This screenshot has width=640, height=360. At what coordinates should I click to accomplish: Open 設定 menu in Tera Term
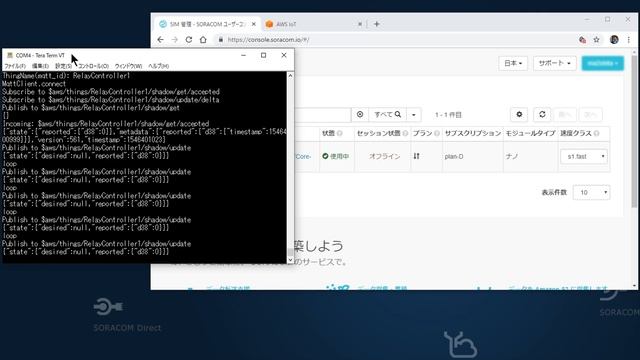click(x=63, y=66)
